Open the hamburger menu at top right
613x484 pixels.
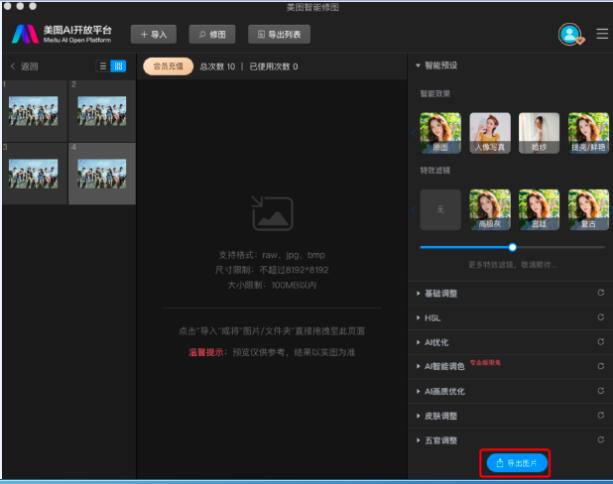click(x=601, y=34)
